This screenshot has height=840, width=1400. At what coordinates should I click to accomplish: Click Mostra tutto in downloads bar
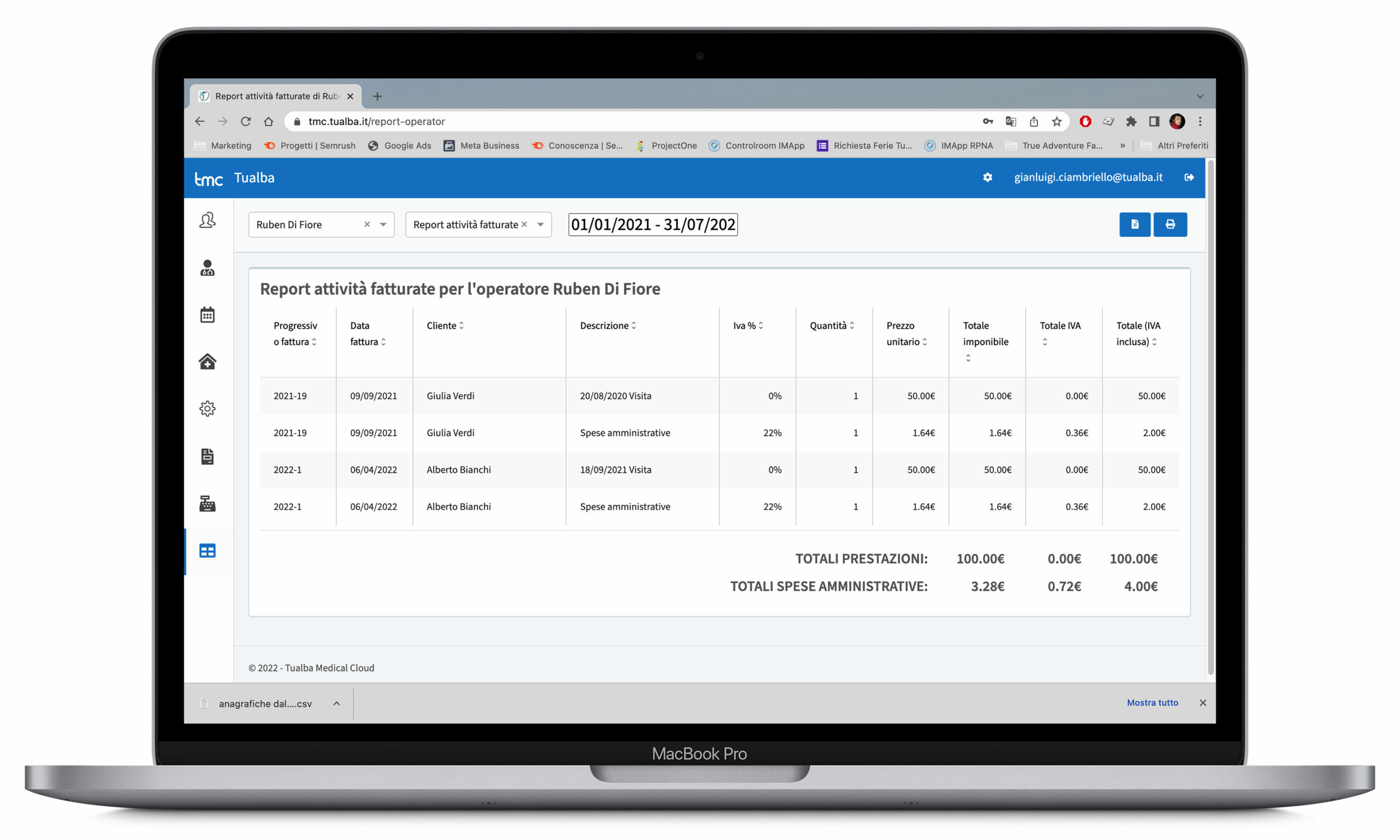coord(1152,702)
